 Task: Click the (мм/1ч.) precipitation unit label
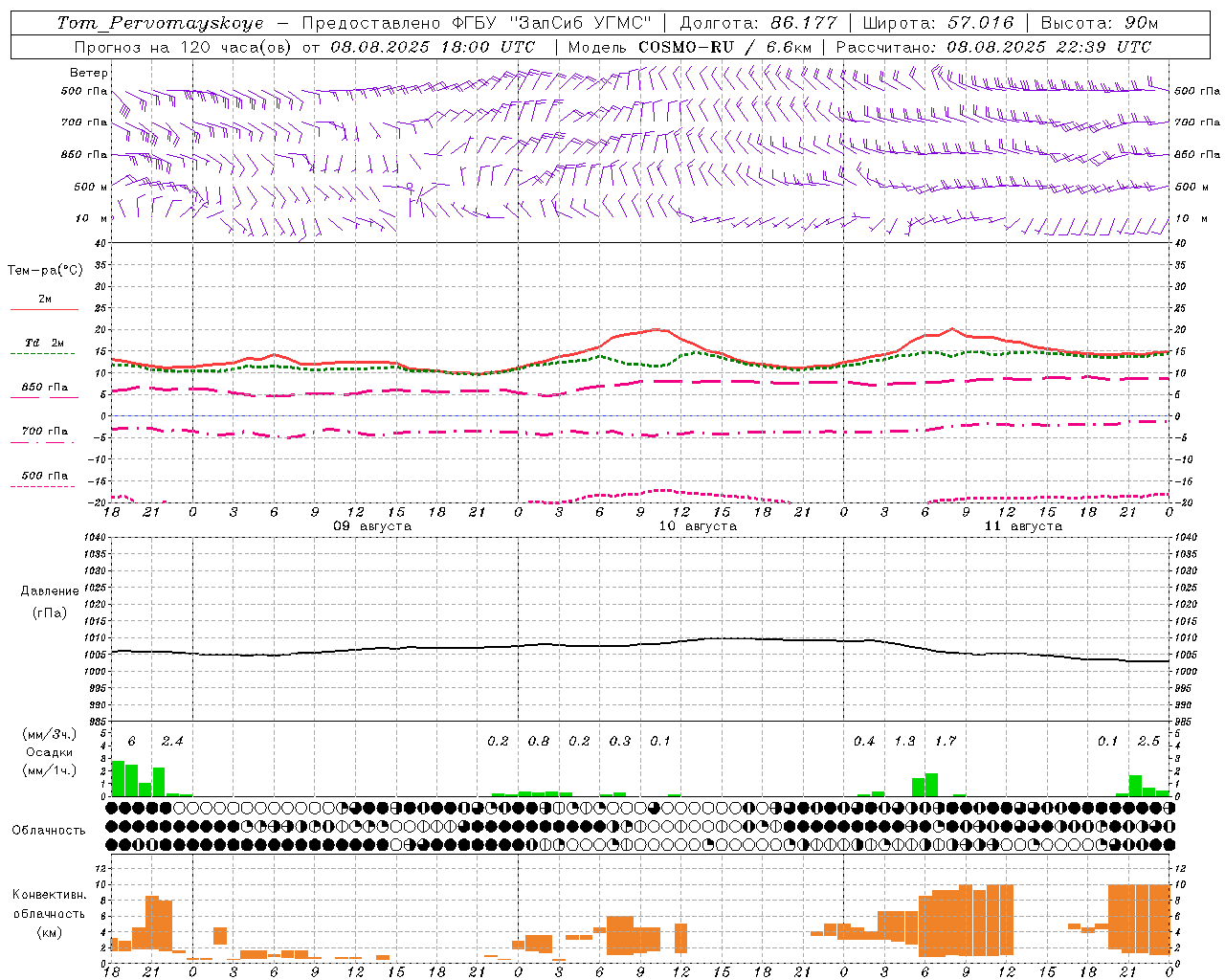point(50,770)
